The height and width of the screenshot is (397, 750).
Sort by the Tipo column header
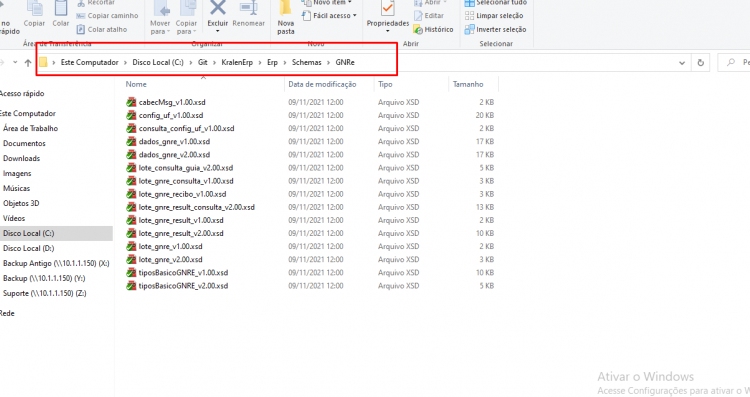385,84
